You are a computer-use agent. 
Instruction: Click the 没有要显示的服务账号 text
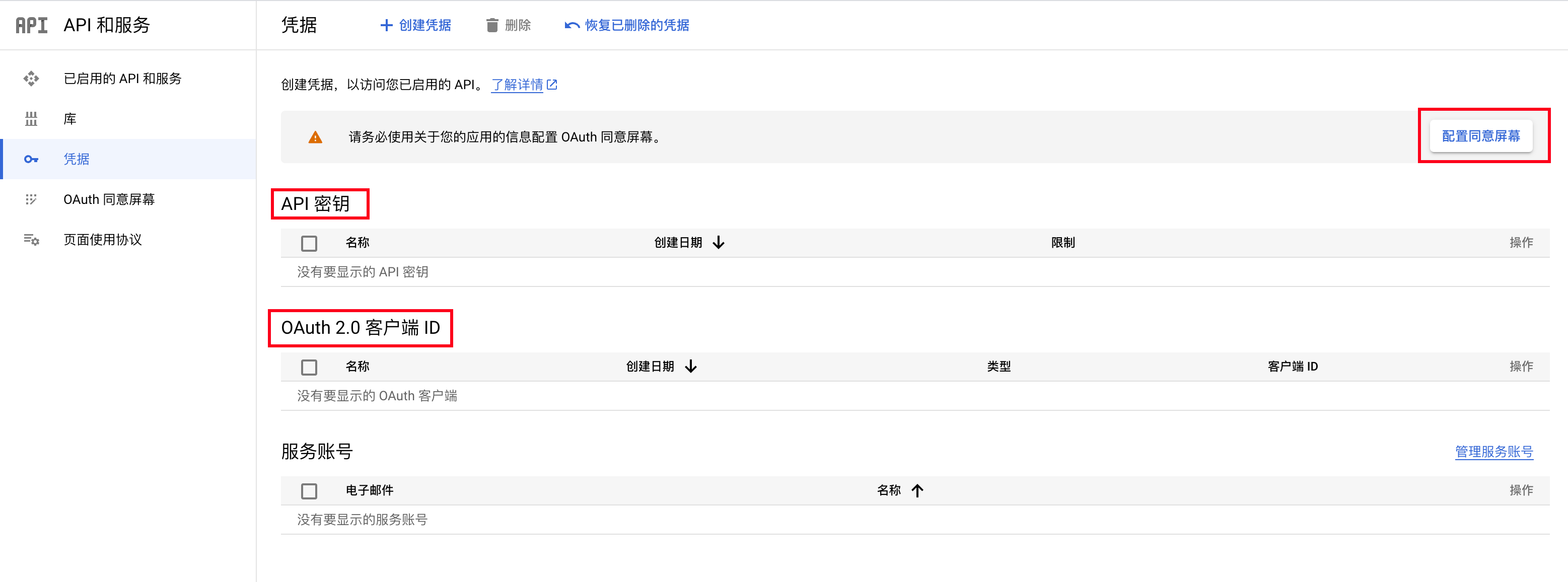point(362,520)
